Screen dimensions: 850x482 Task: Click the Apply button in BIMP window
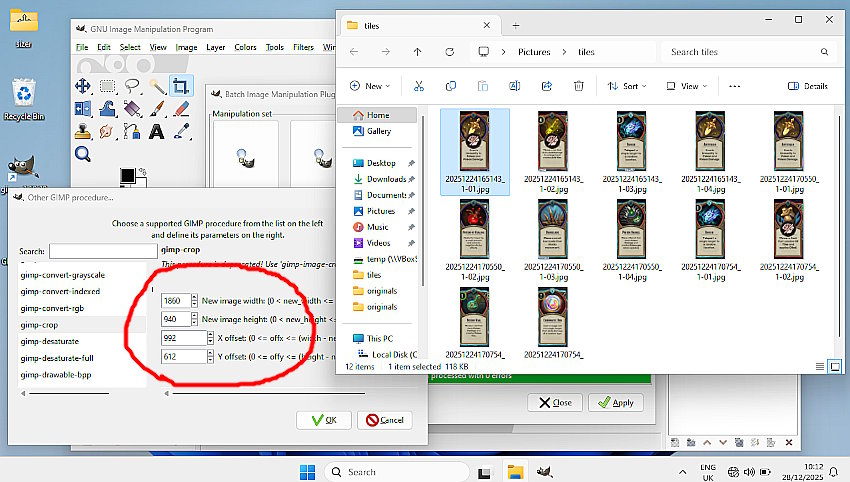615,402
